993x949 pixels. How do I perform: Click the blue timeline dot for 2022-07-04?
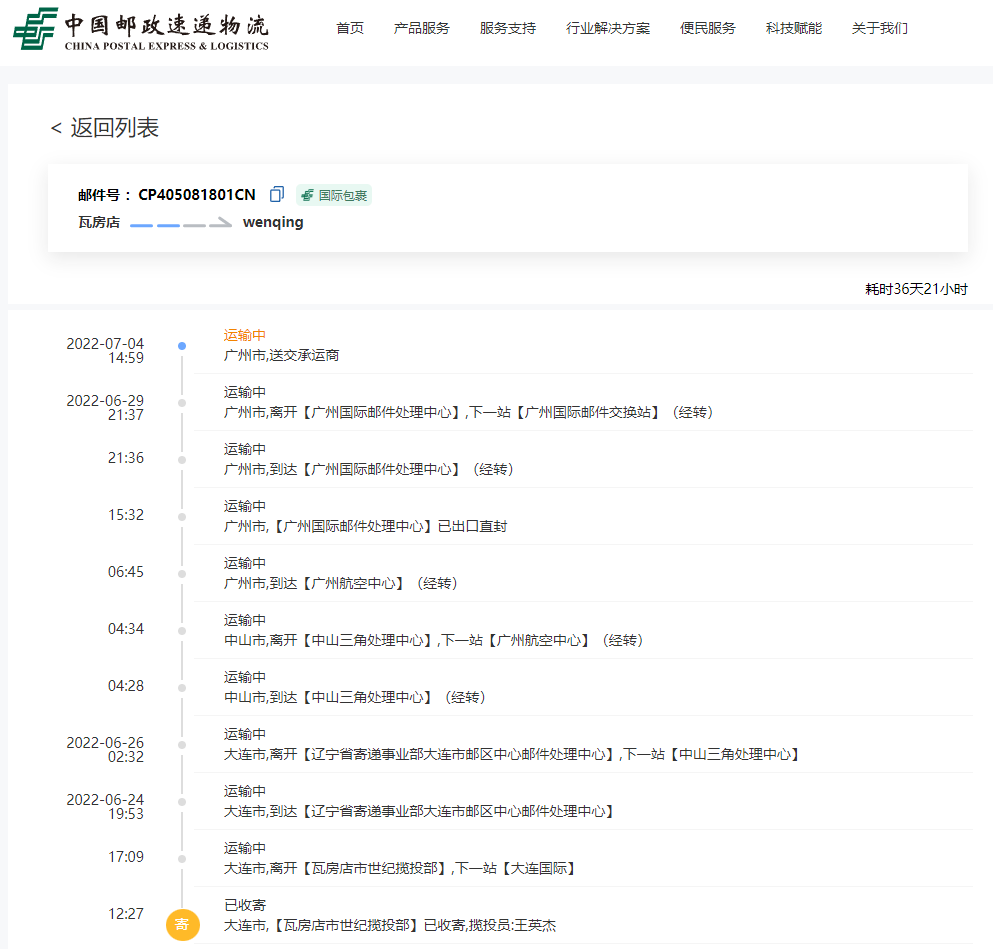tap(182, 346)
